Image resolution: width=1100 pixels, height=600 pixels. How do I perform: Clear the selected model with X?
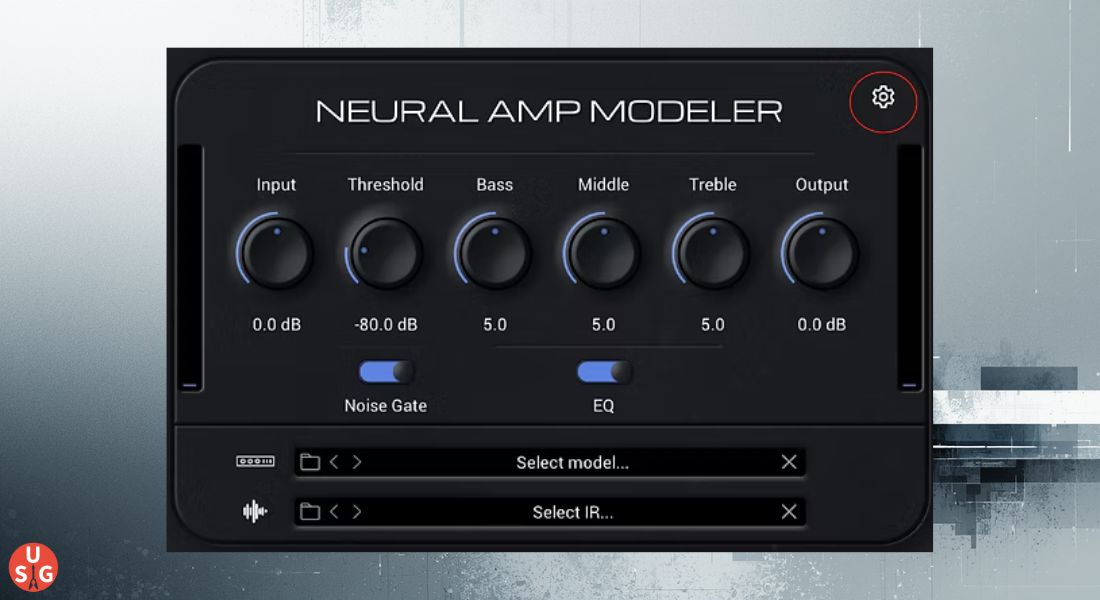789,462
